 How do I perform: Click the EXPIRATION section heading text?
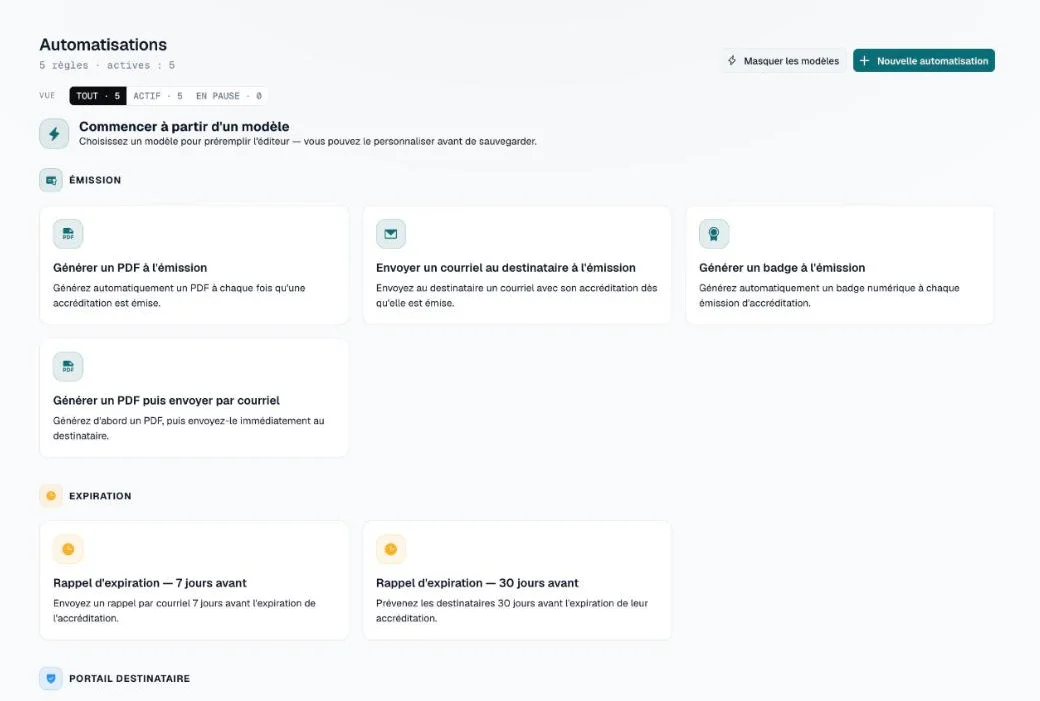[x=100, y=496]
